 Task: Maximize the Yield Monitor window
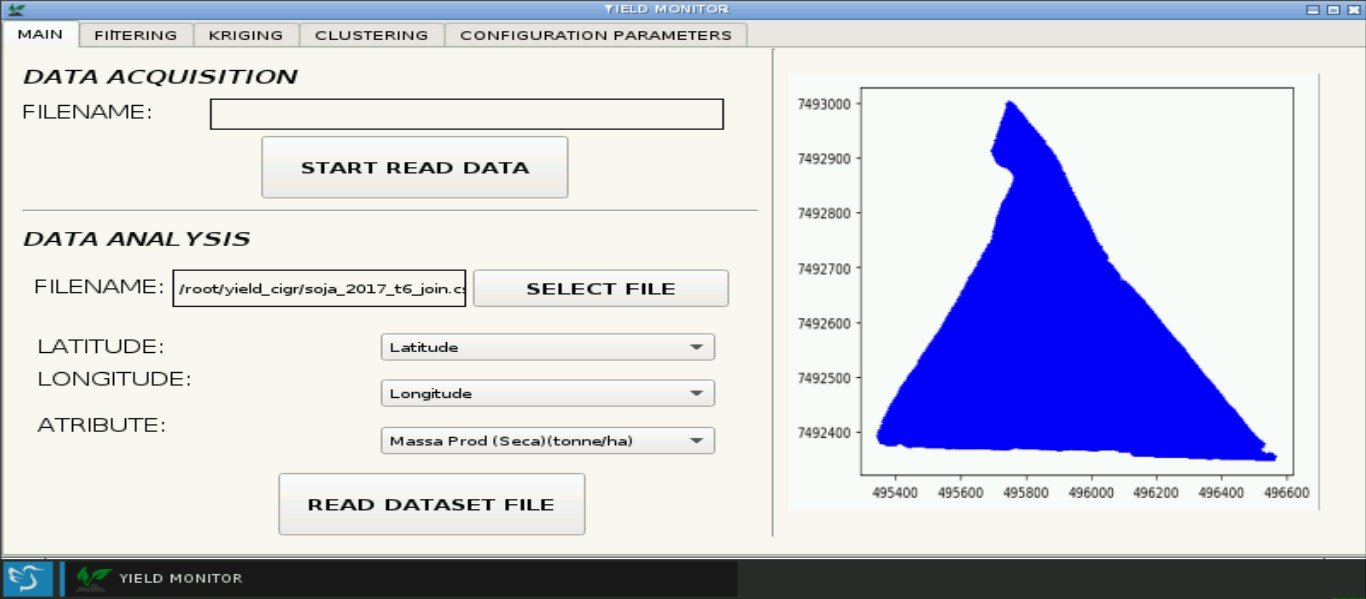point(1333,9)
